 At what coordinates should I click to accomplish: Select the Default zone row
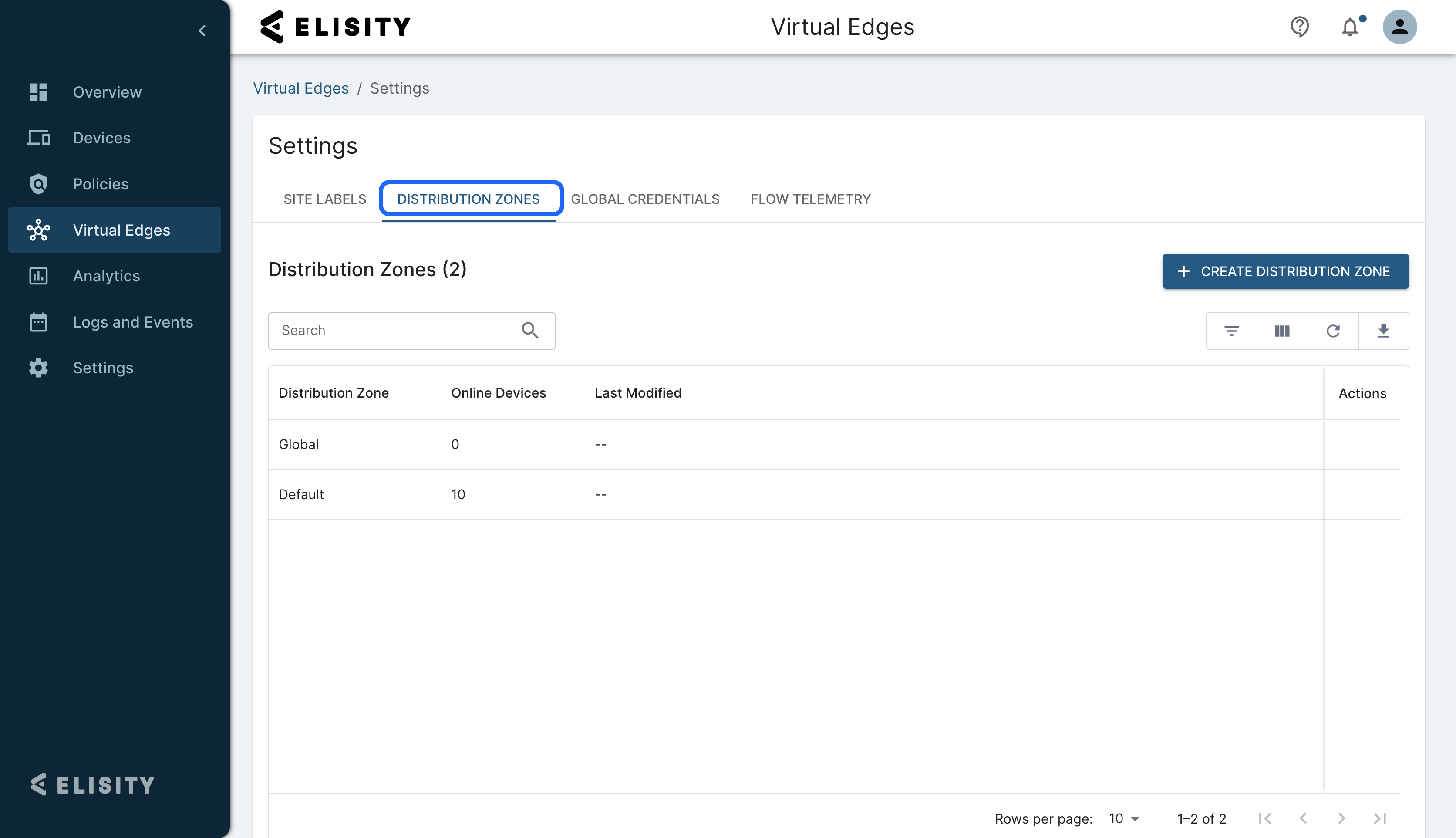click(x=834, y=494)
